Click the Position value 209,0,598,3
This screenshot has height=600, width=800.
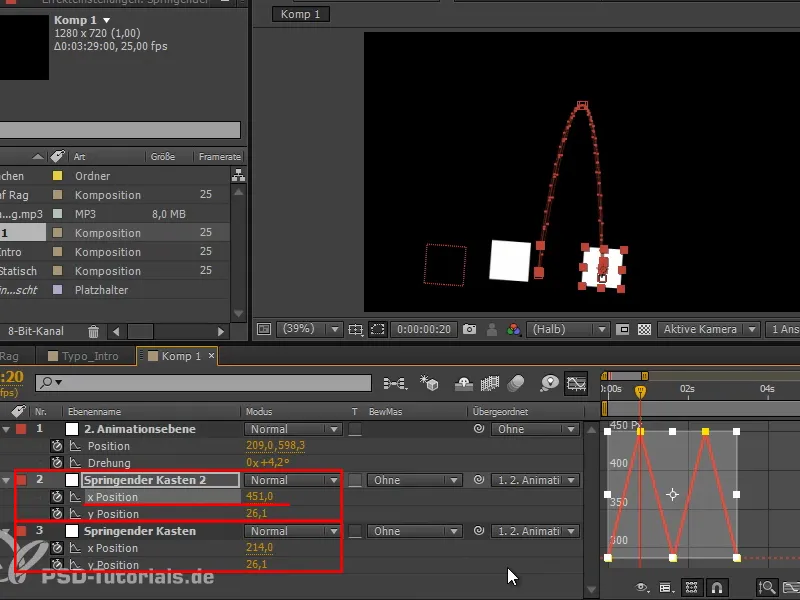pos(276,445)
